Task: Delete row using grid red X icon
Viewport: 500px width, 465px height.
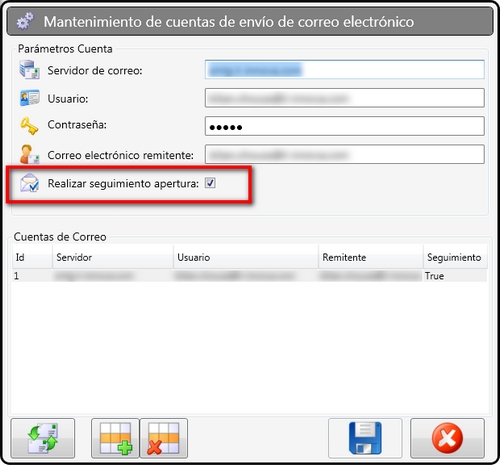Action: coord(164,438)
